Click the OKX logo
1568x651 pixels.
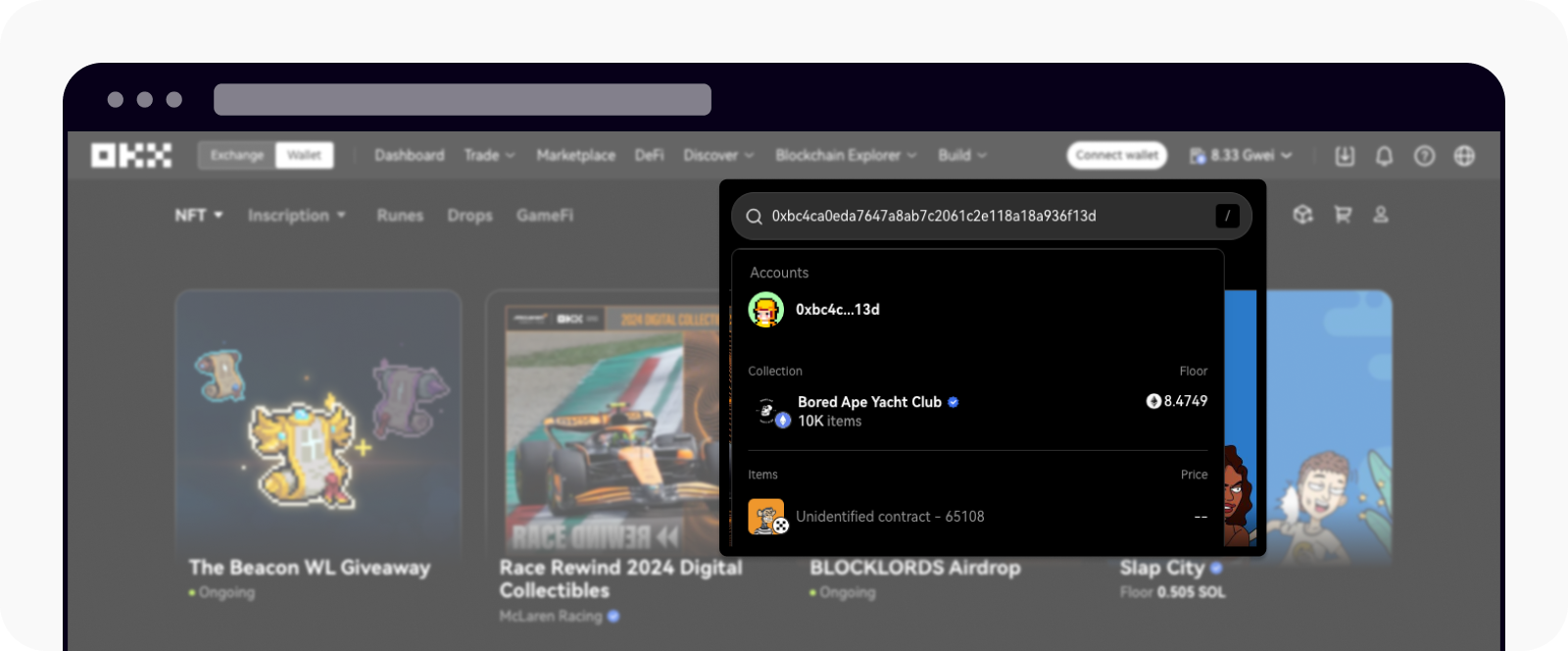(131, 156)
